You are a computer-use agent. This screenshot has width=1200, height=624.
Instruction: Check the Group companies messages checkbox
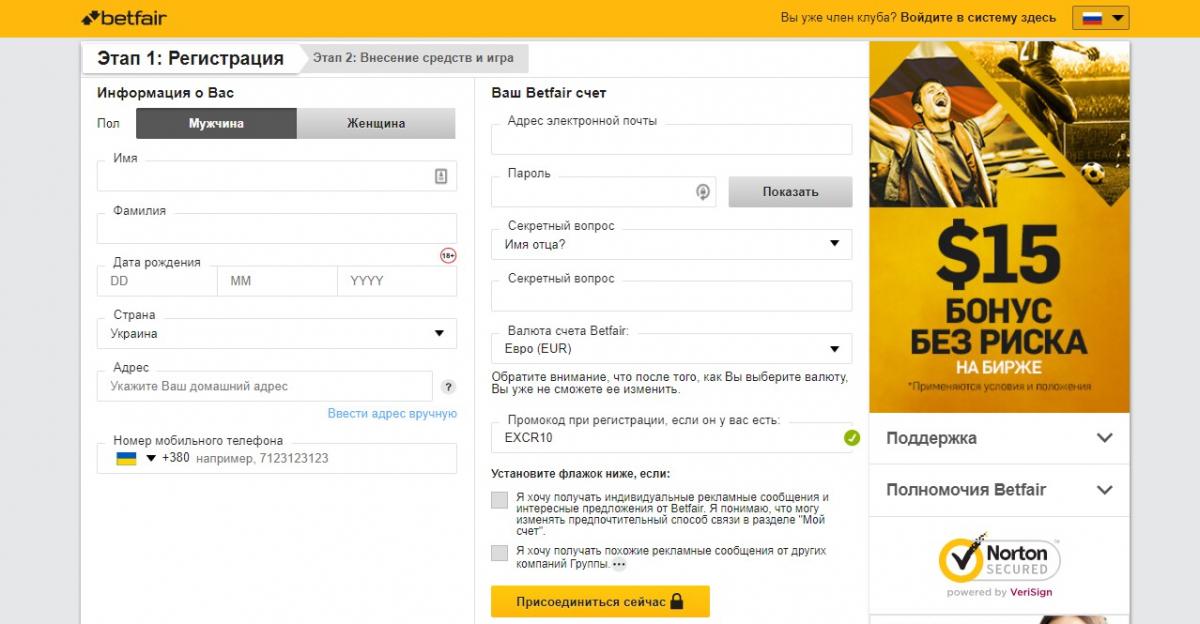click(500, 553)
